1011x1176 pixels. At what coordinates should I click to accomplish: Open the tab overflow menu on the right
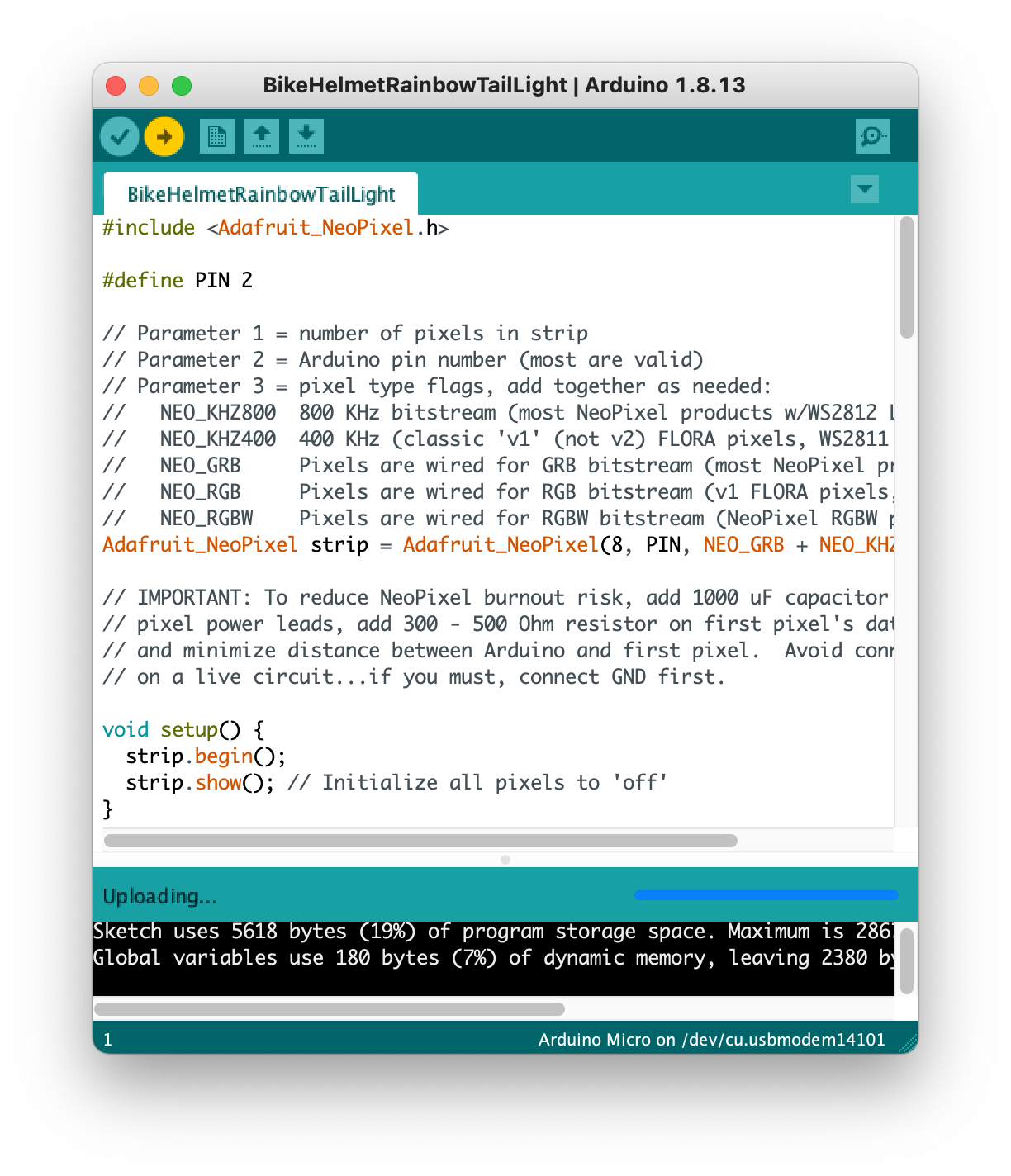pos(864,189)
